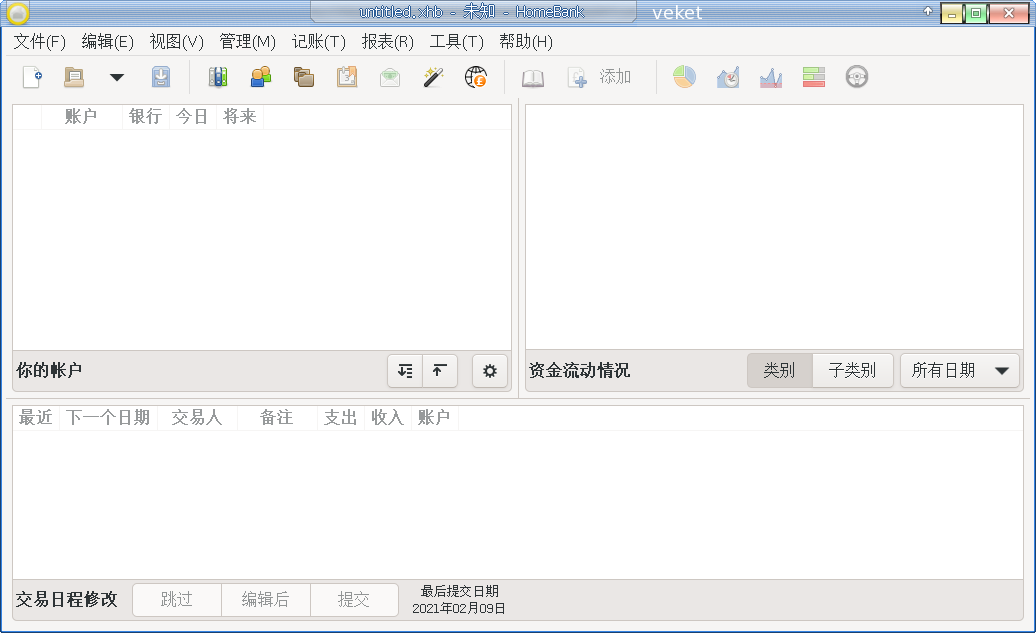Select the 2021年02月09日 last posted date text
The image size is (1036, 633).
[x=459, y=609]
